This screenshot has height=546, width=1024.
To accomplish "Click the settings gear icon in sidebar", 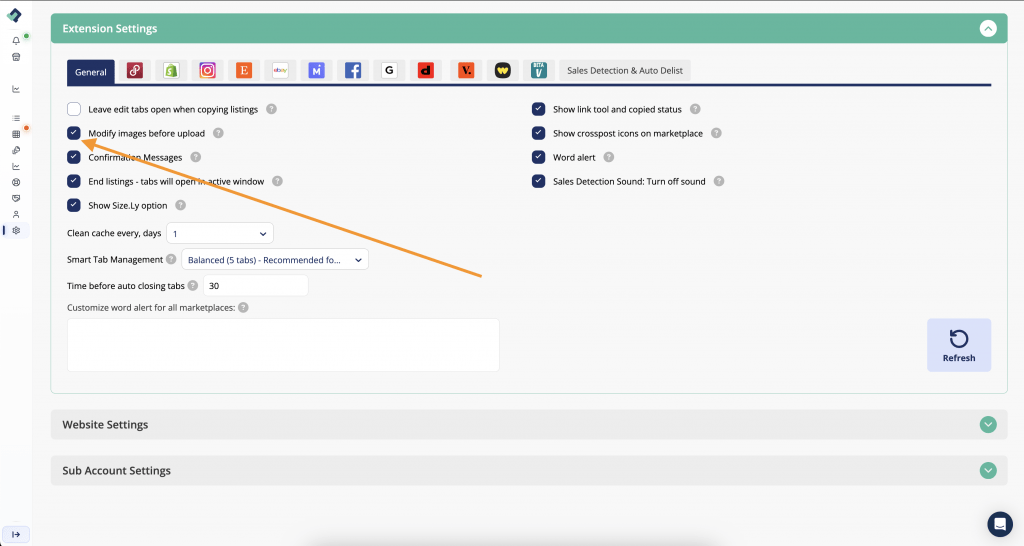I will [16, 231].
